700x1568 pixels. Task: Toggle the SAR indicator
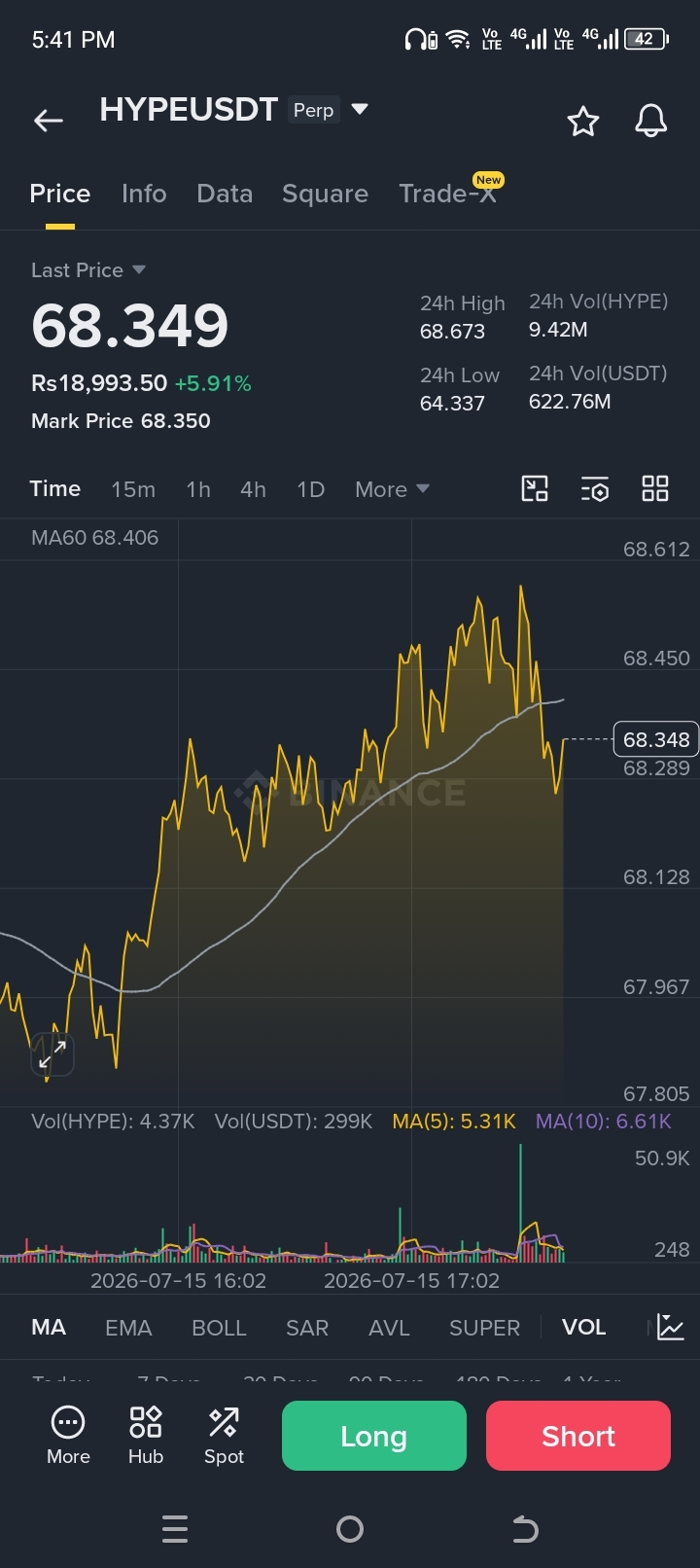point(307,1328)
